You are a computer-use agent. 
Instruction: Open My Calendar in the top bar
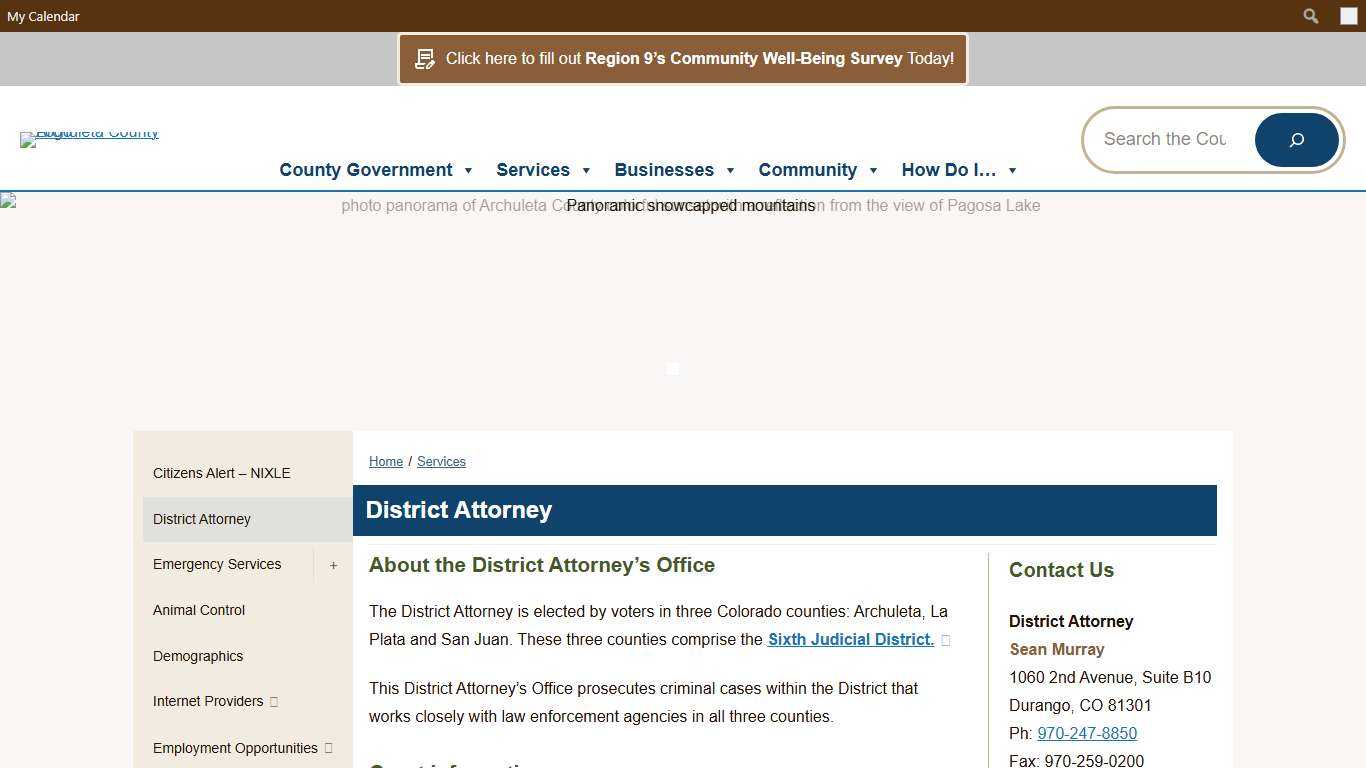43,16
